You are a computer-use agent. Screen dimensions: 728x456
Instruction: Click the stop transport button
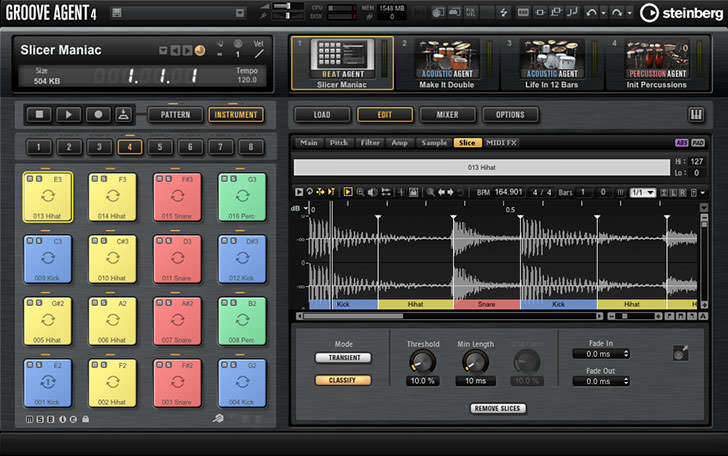point(39,114)
